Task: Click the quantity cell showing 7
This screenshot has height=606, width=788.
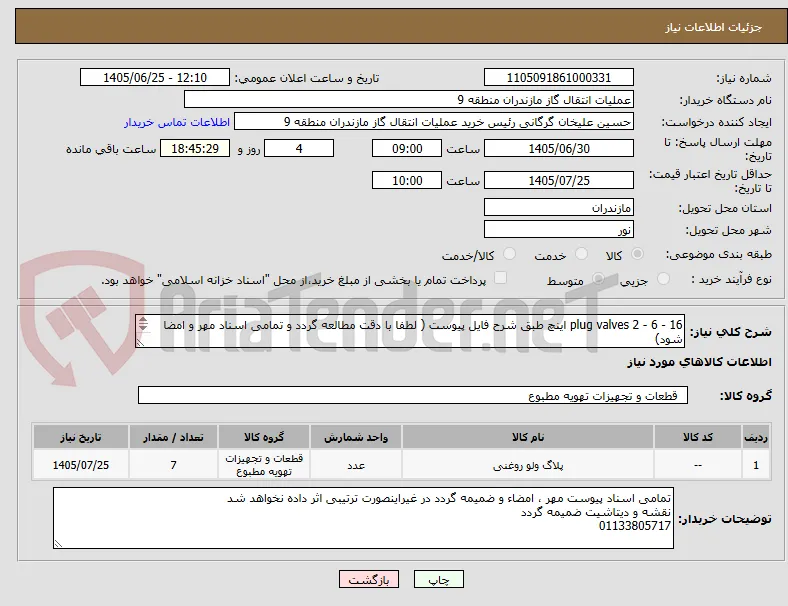Action: tap(173, 465)
